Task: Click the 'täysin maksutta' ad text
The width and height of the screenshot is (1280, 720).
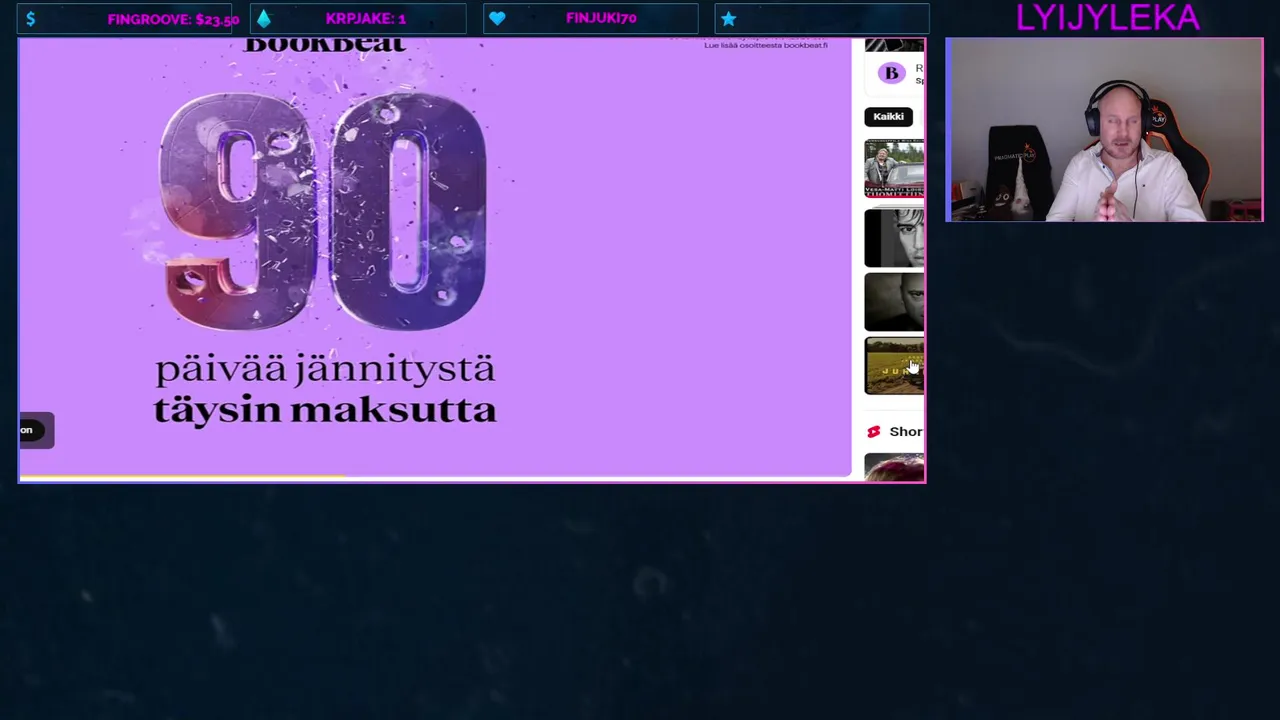Action: tap(325, 409)
